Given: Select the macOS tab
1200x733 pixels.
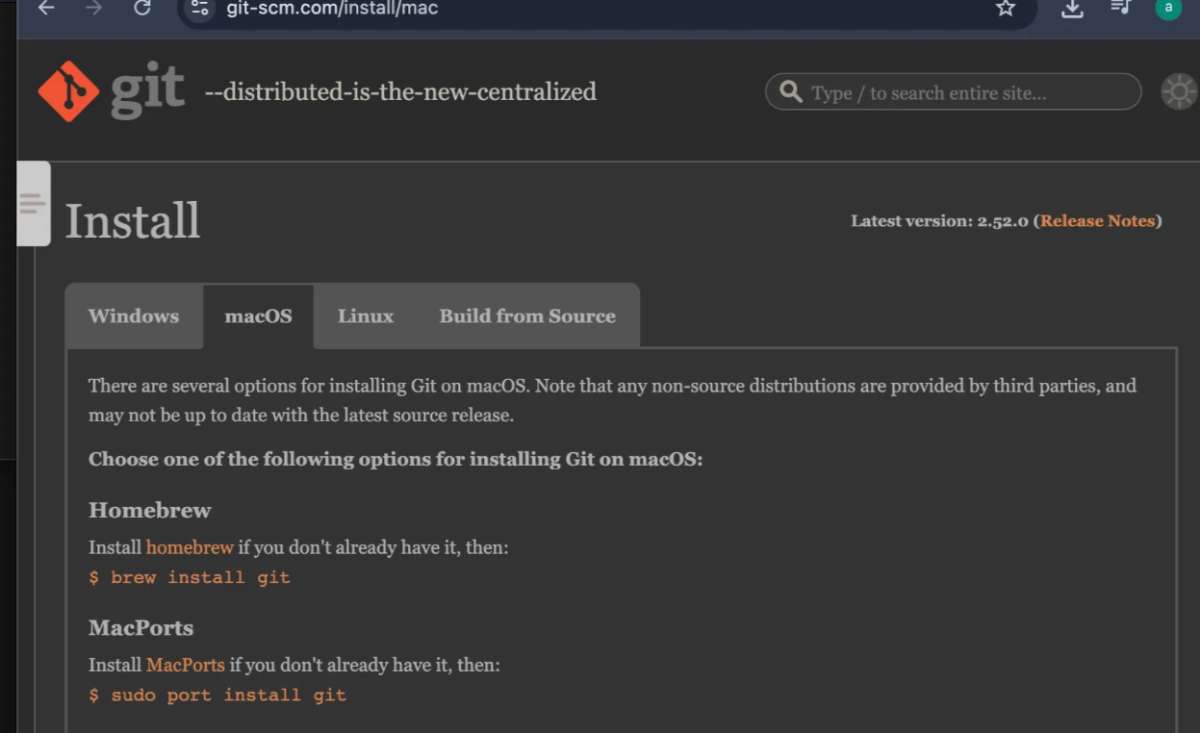Looking at the screenshot, I should click(x=258, y=316).
